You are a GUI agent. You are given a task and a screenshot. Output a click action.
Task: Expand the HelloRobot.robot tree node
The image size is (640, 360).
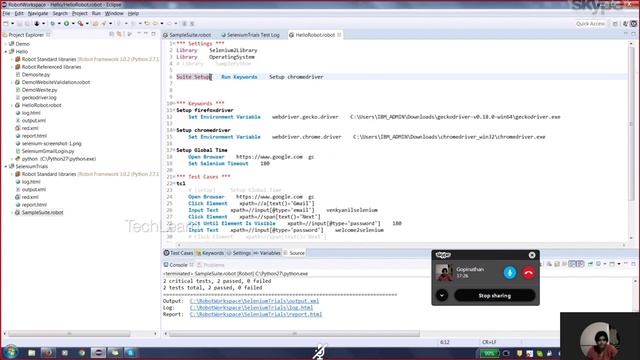12,105
